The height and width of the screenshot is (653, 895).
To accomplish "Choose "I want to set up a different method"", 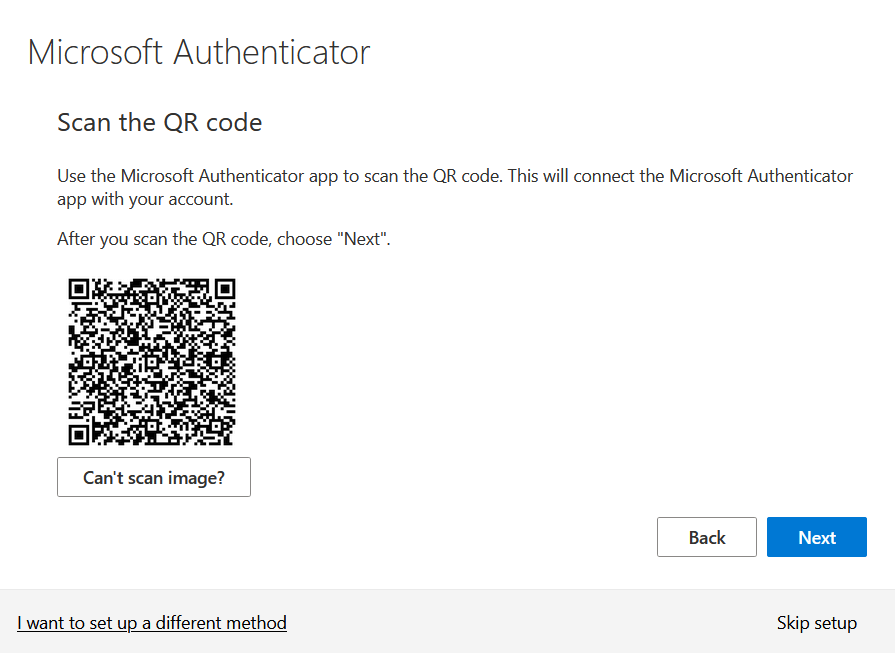I will [152, 623].
